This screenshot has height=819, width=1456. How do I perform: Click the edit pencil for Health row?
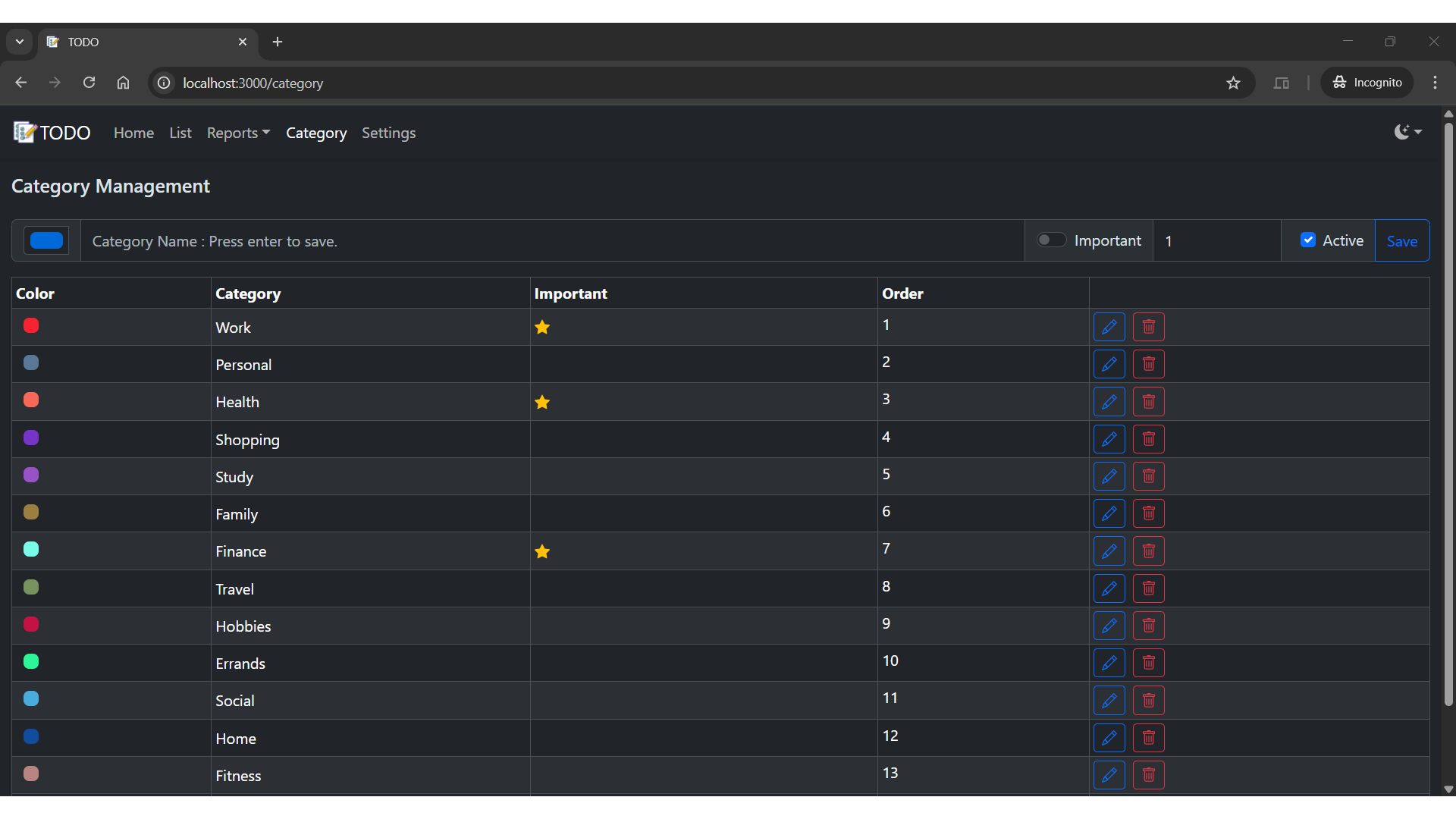1109,402
